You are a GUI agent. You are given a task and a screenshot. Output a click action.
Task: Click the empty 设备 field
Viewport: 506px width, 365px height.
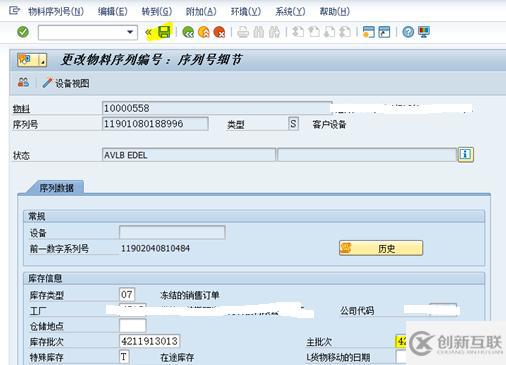coord(172,232)
